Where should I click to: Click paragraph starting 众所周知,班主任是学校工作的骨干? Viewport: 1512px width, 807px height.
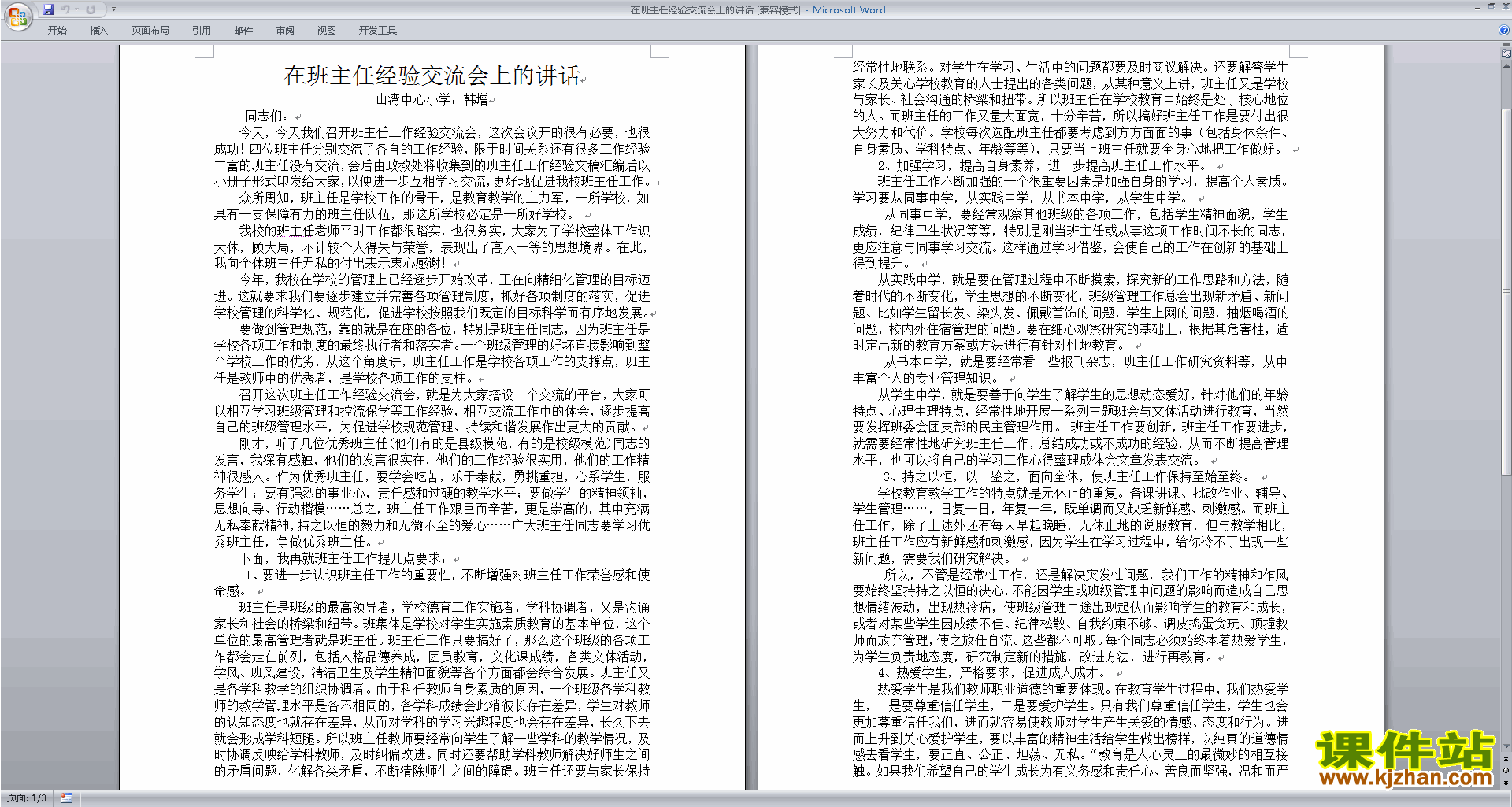(x=432, y=205)
